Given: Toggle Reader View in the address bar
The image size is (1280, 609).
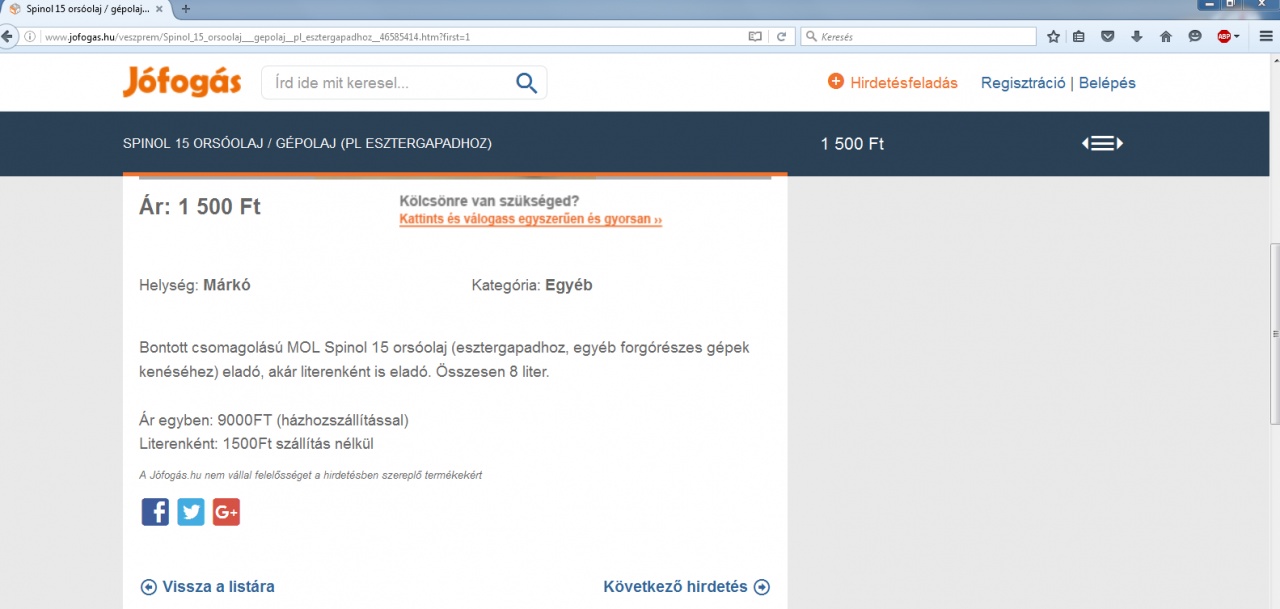Looking at the screenshot, I should pos(755,37).
